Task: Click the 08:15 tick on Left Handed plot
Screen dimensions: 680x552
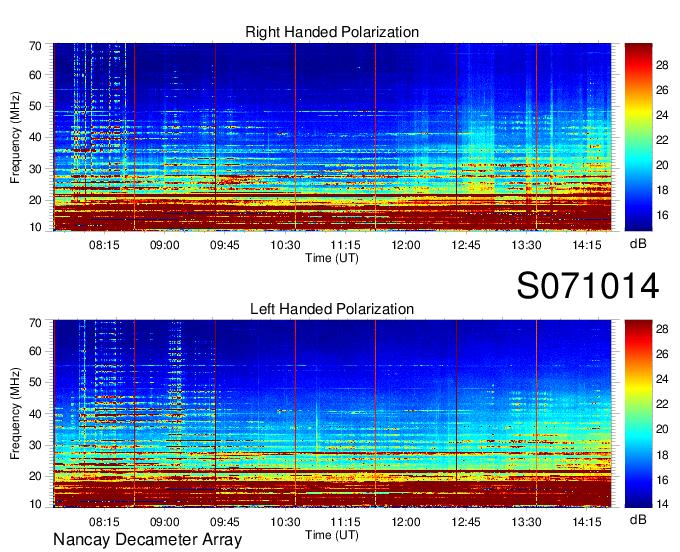Action: point(104,522)
